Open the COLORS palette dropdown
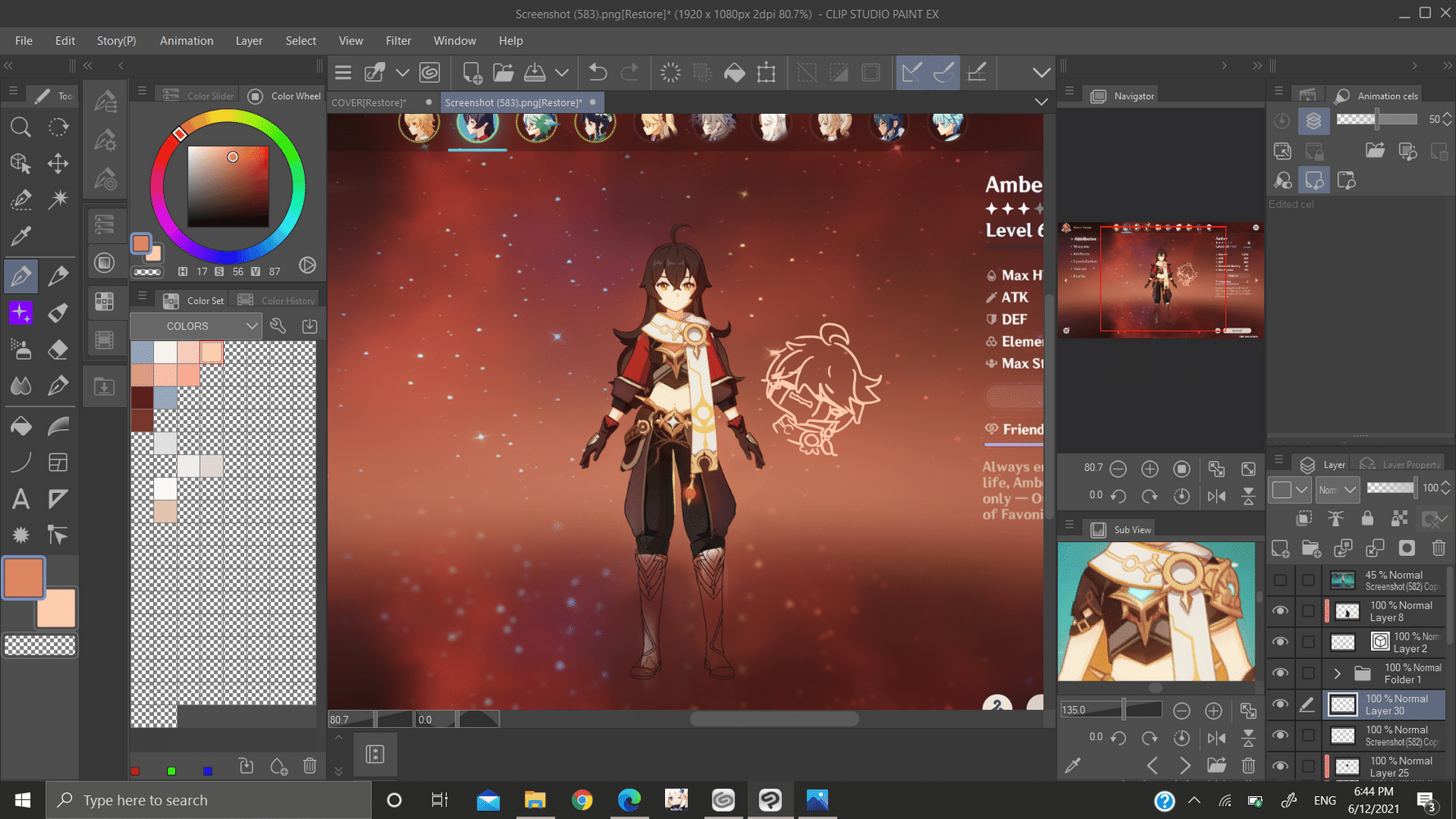1456x819 pixels. tap(251, 325)
